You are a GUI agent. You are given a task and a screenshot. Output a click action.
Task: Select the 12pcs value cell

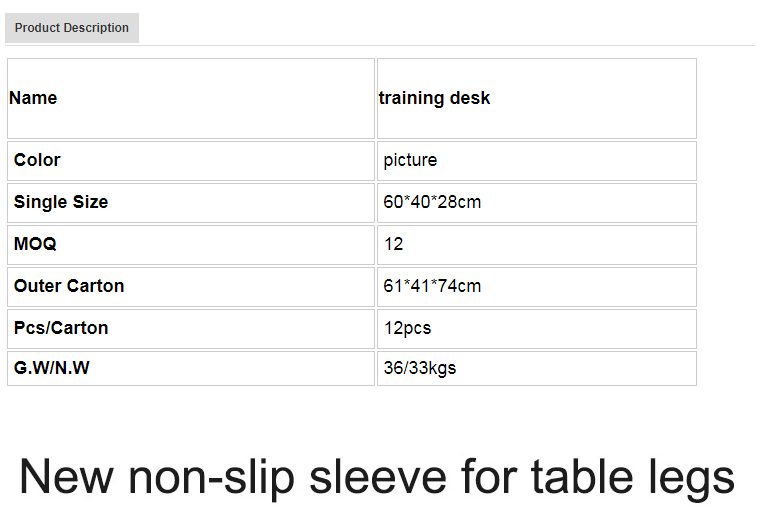click(x=537, y=329)
